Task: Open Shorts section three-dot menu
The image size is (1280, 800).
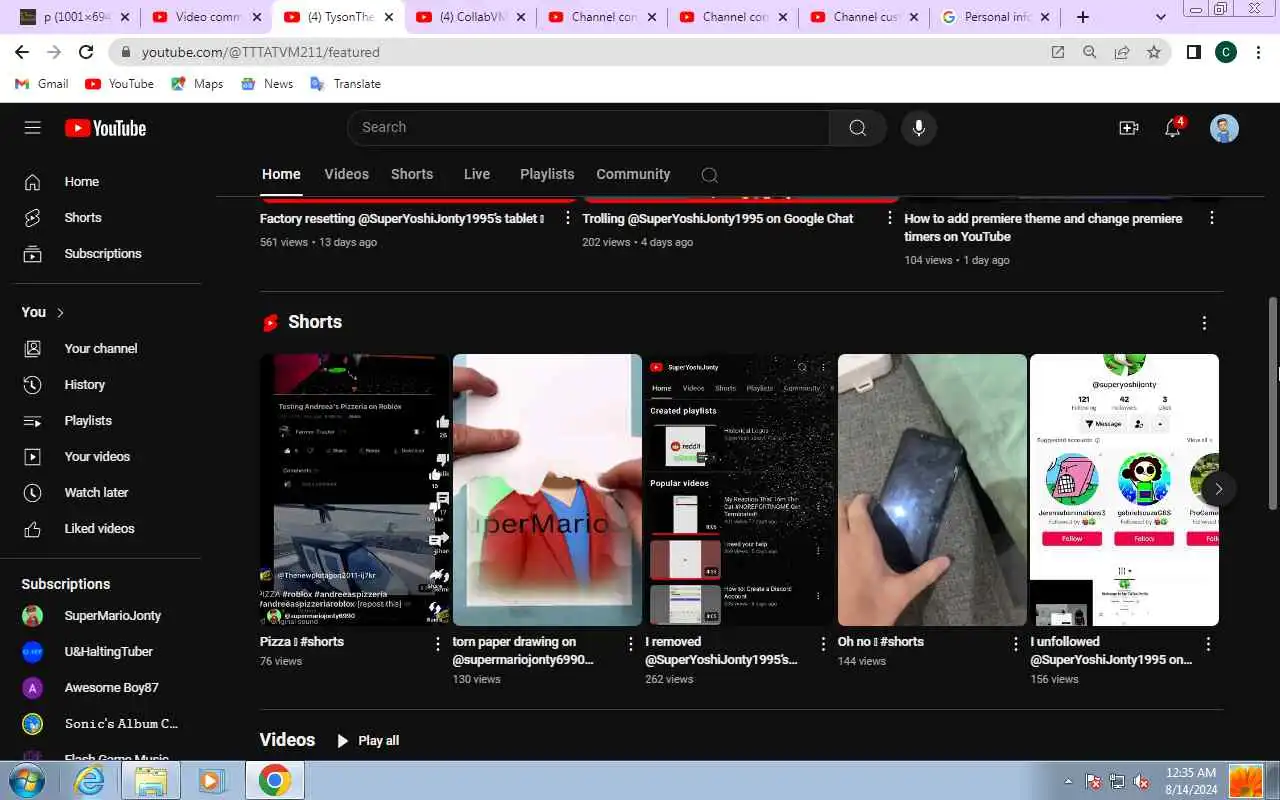Action: point(1204,323)
